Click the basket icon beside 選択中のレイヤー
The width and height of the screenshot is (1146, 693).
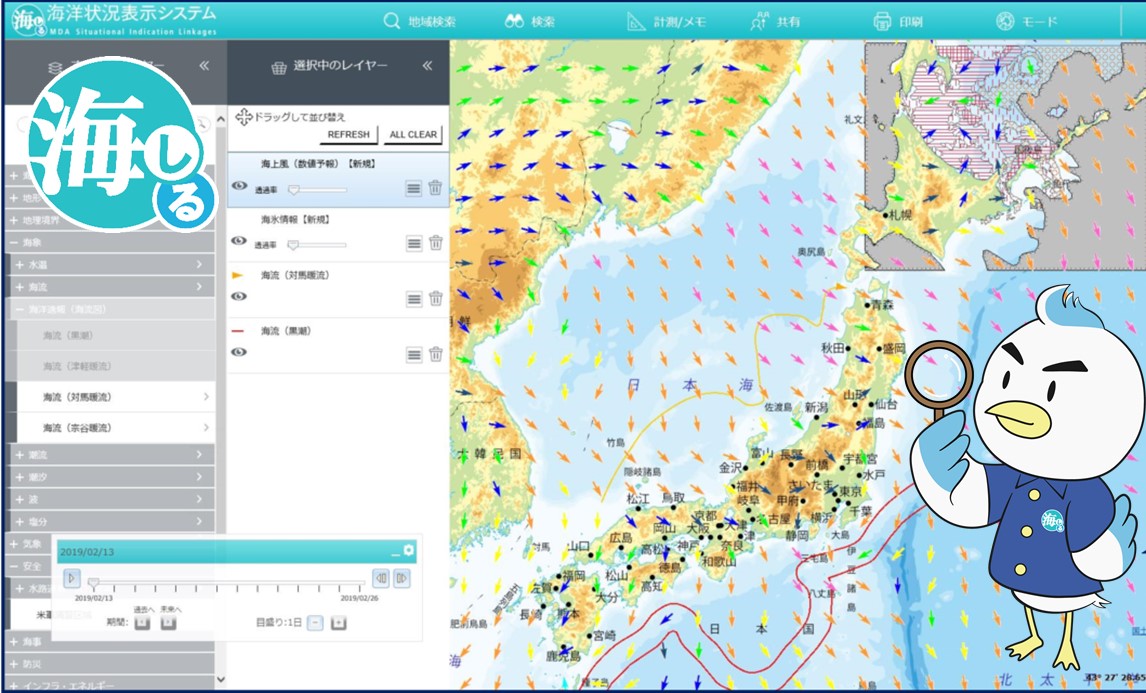pyautogui.click(x=278, y=67)
